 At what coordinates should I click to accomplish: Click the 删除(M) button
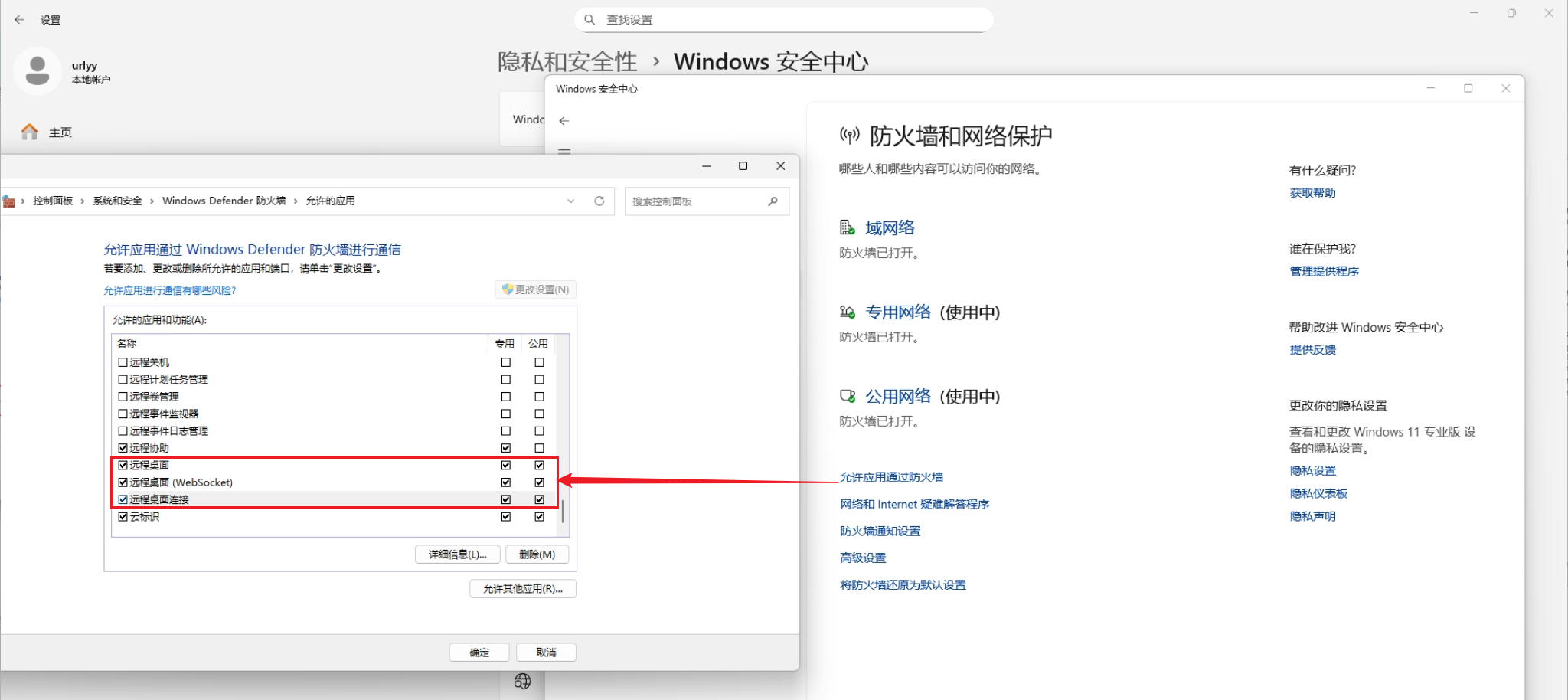[x=537, y=554]
